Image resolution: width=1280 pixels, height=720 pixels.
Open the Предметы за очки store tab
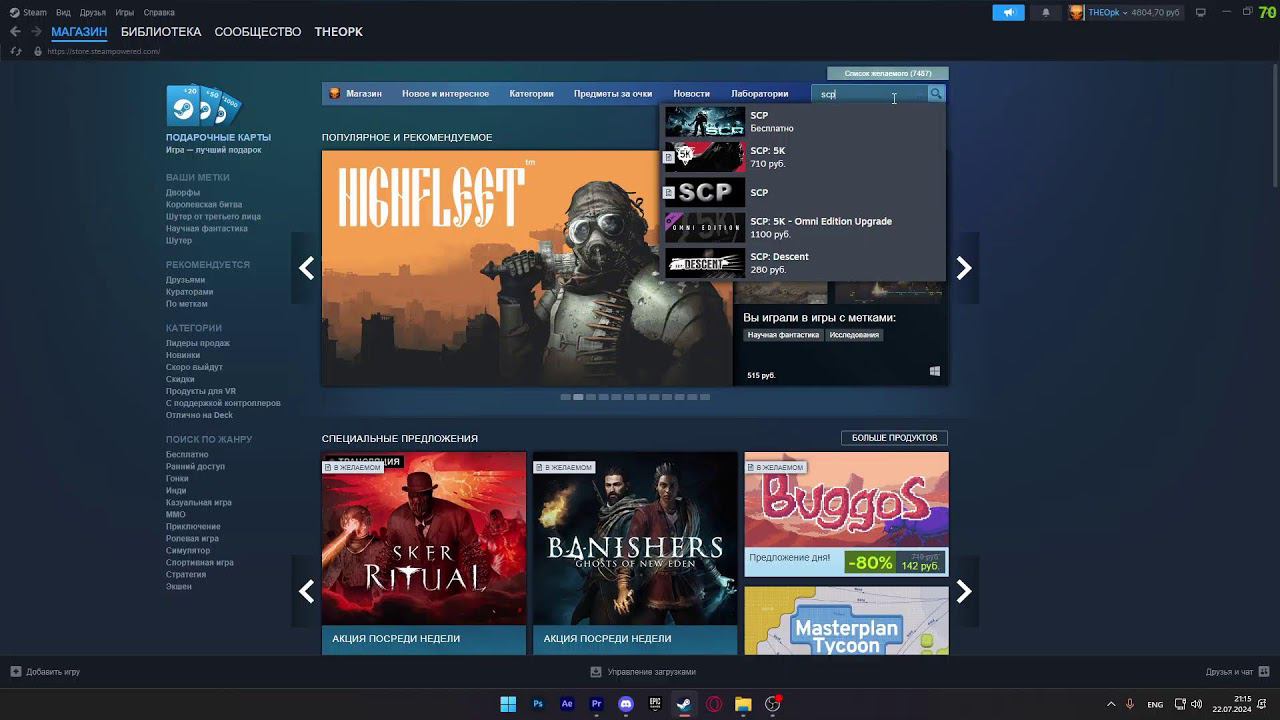(x=613, y=94)
